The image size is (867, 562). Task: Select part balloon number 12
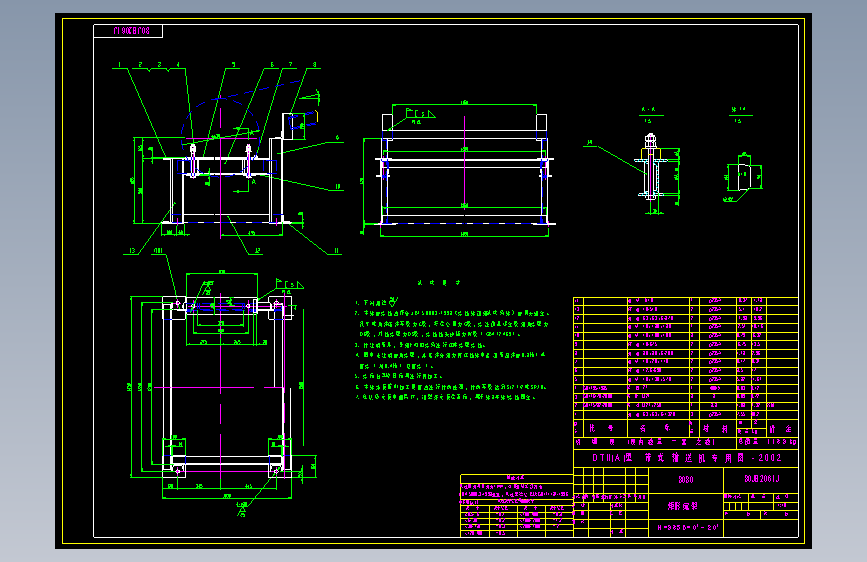tap(257, 251)
